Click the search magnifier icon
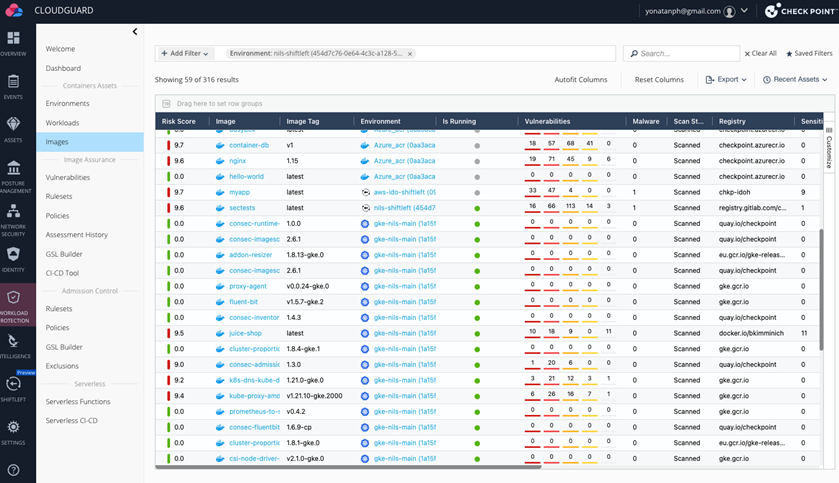 click(x=634, y=53)
